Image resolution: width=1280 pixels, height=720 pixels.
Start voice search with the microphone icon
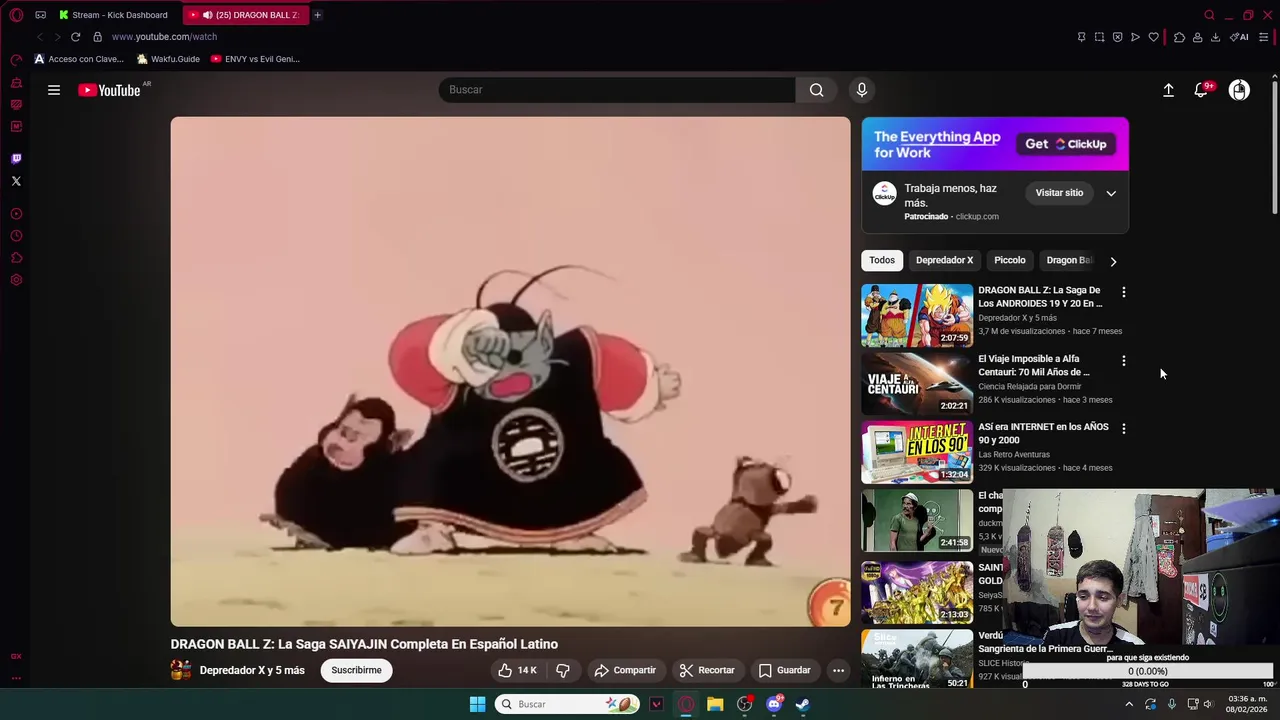pos(862,90)
